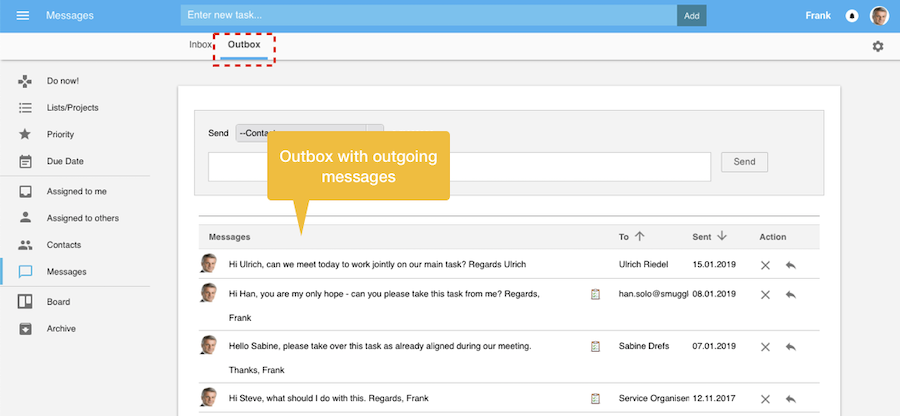This screenshot has width=900, height=416.
Task: Click the Send message button
Action: (x=744, y=162)
